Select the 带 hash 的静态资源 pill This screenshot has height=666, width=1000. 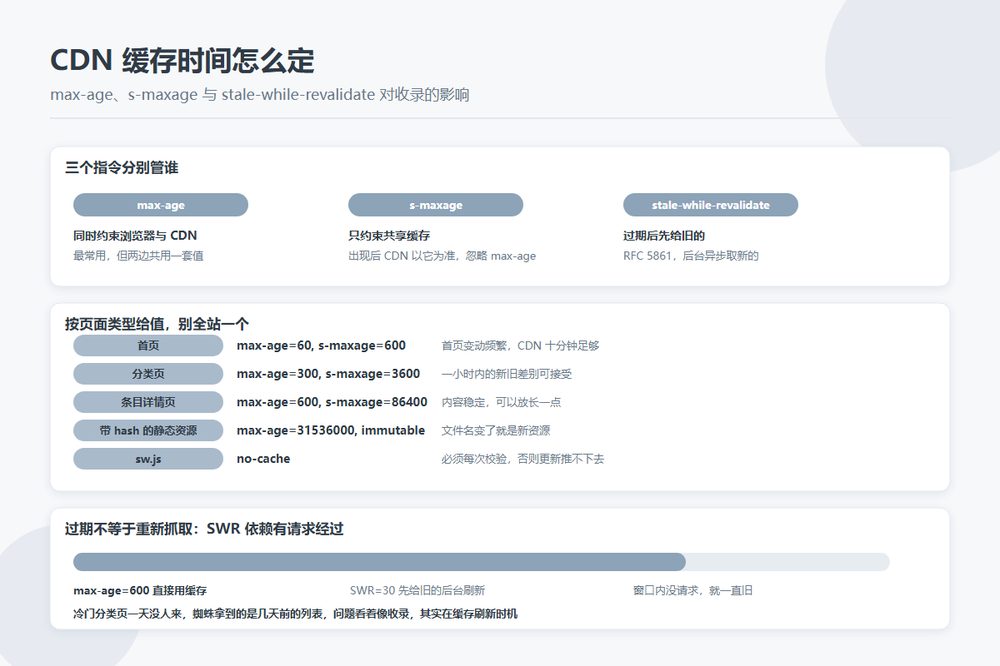coord(148,431)
